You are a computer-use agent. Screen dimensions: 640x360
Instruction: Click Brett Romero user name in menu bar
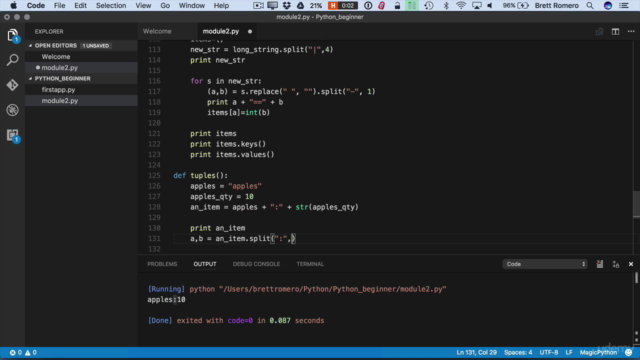[556, 5]
